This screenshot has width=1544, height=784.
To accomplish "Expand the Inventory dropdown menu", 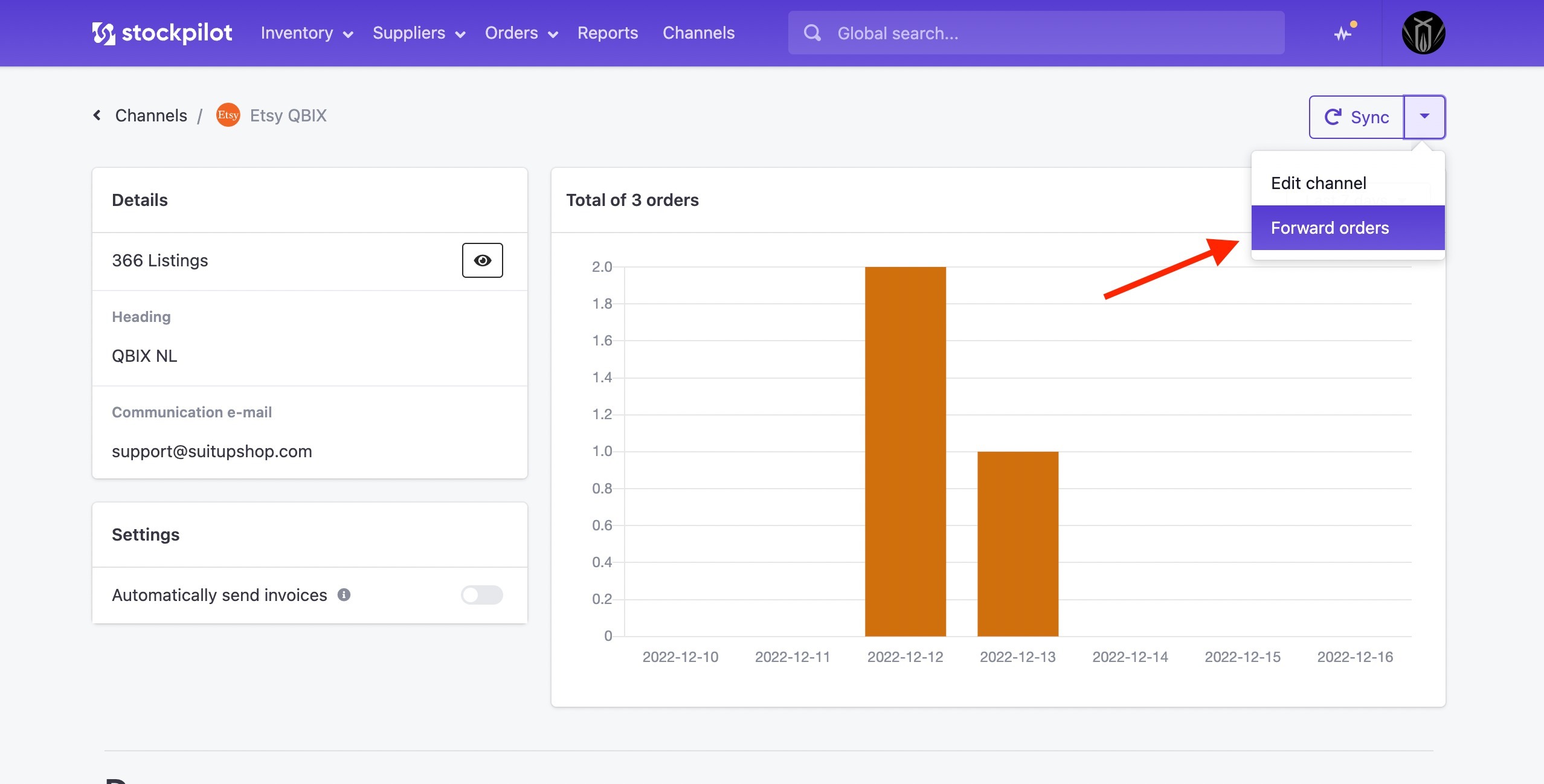I will 307,33.
